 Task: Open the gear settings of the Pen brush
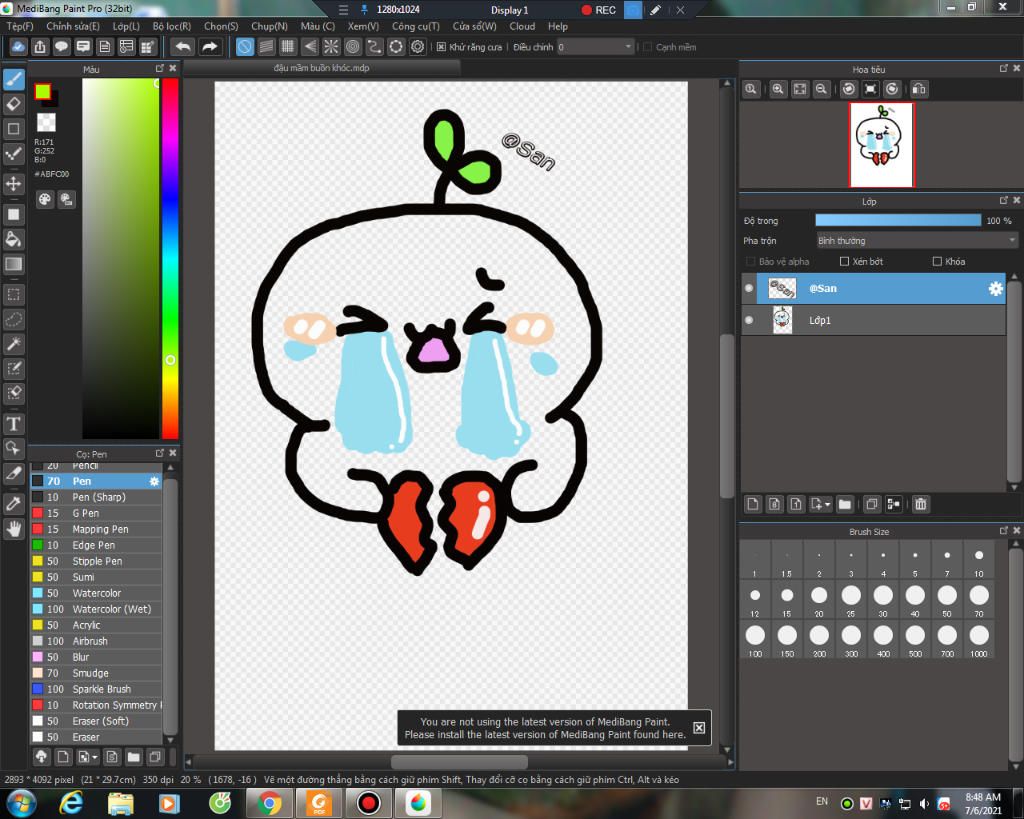click(x=154, y=481)
